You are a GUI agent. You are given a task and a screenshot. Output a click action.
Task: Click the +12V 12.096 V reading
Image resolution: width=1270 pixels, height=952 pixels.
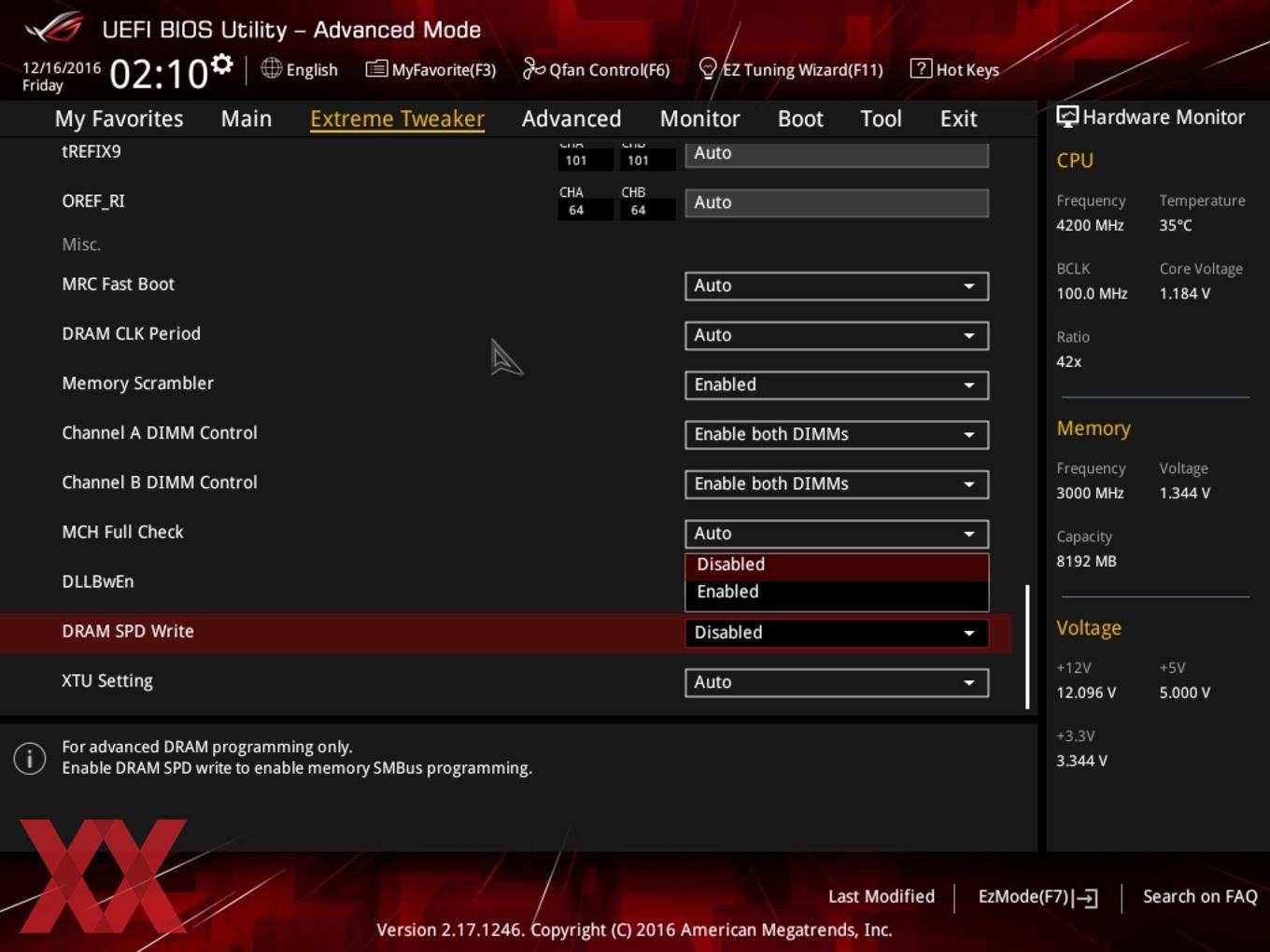point(1086,693)
